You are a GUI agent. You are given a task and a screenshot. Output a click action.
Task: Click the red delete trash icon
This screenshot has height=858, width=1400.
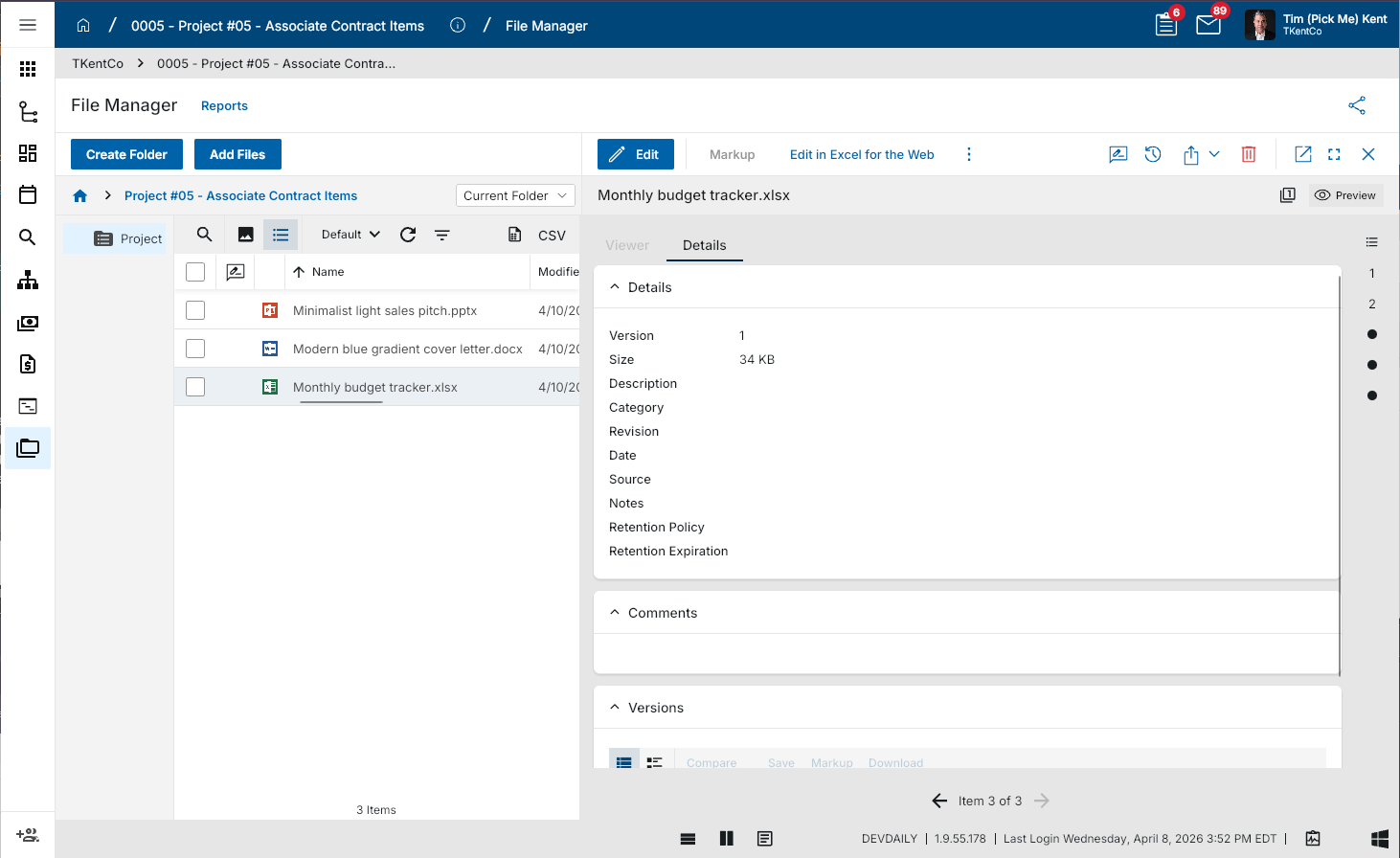(1249, 154)
